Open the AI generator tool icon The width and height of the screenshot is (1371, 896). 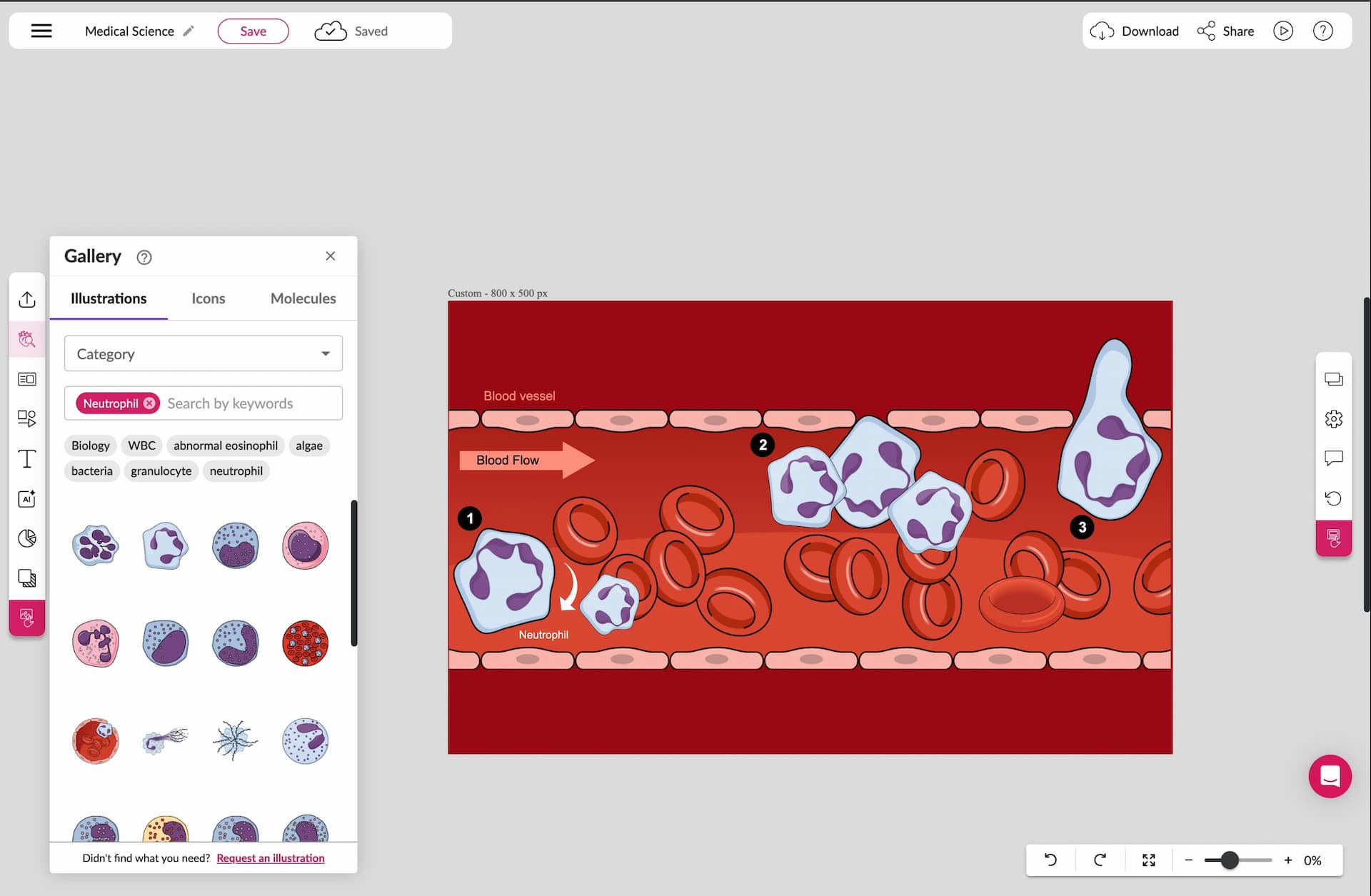click(27, 498)
